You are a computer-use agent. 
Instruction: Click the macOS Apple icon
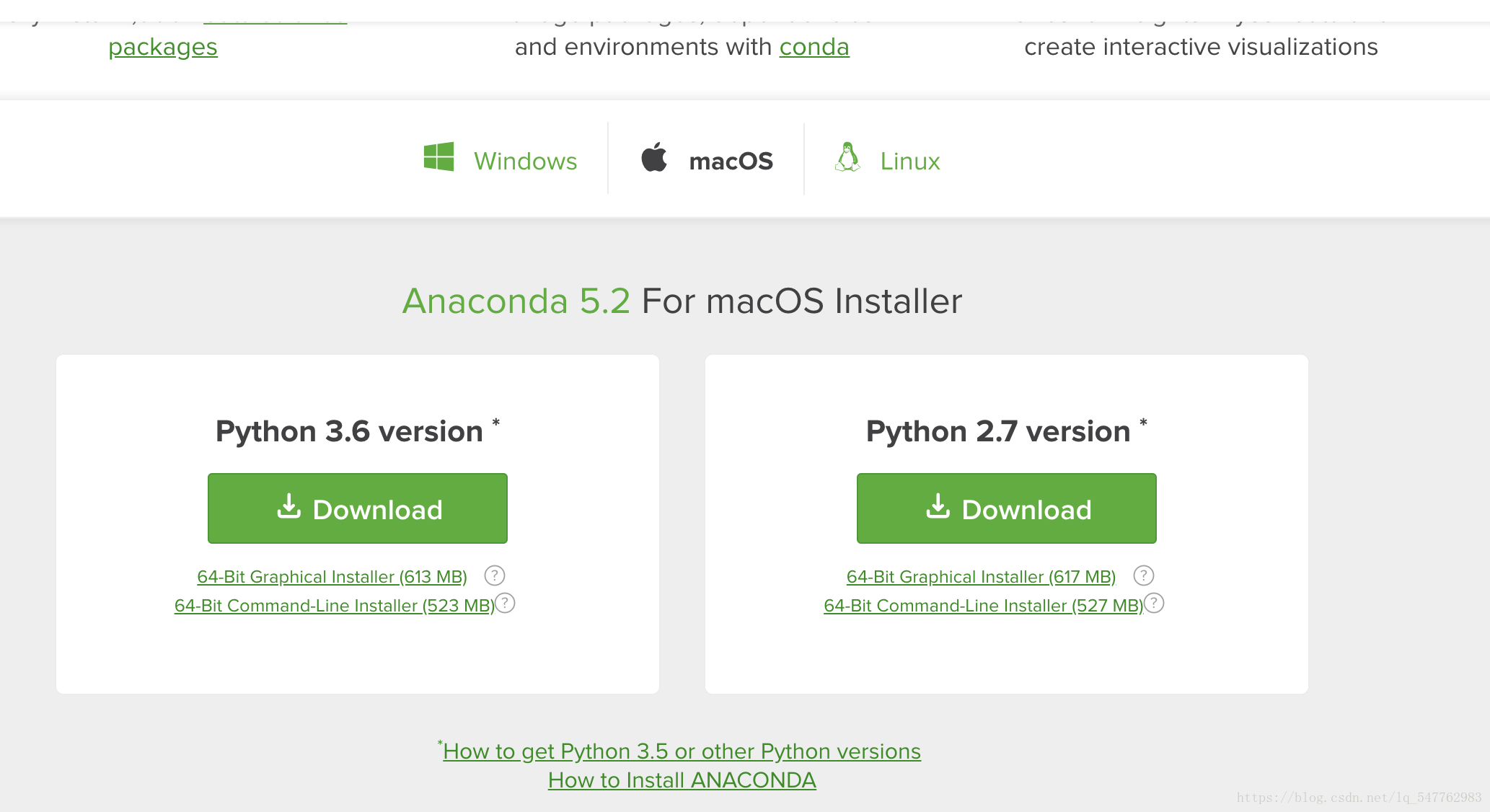[654, 160]
